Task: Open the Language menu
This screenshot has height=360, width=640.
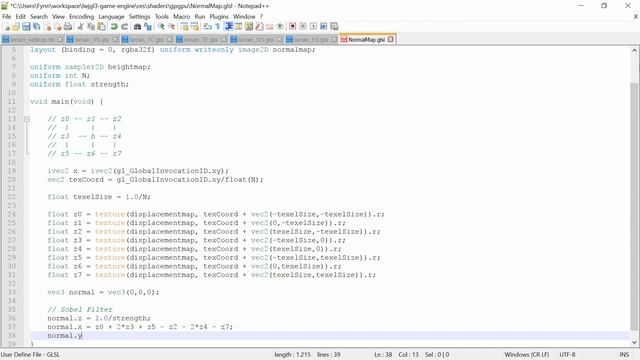Action: [x=111, y=17]
